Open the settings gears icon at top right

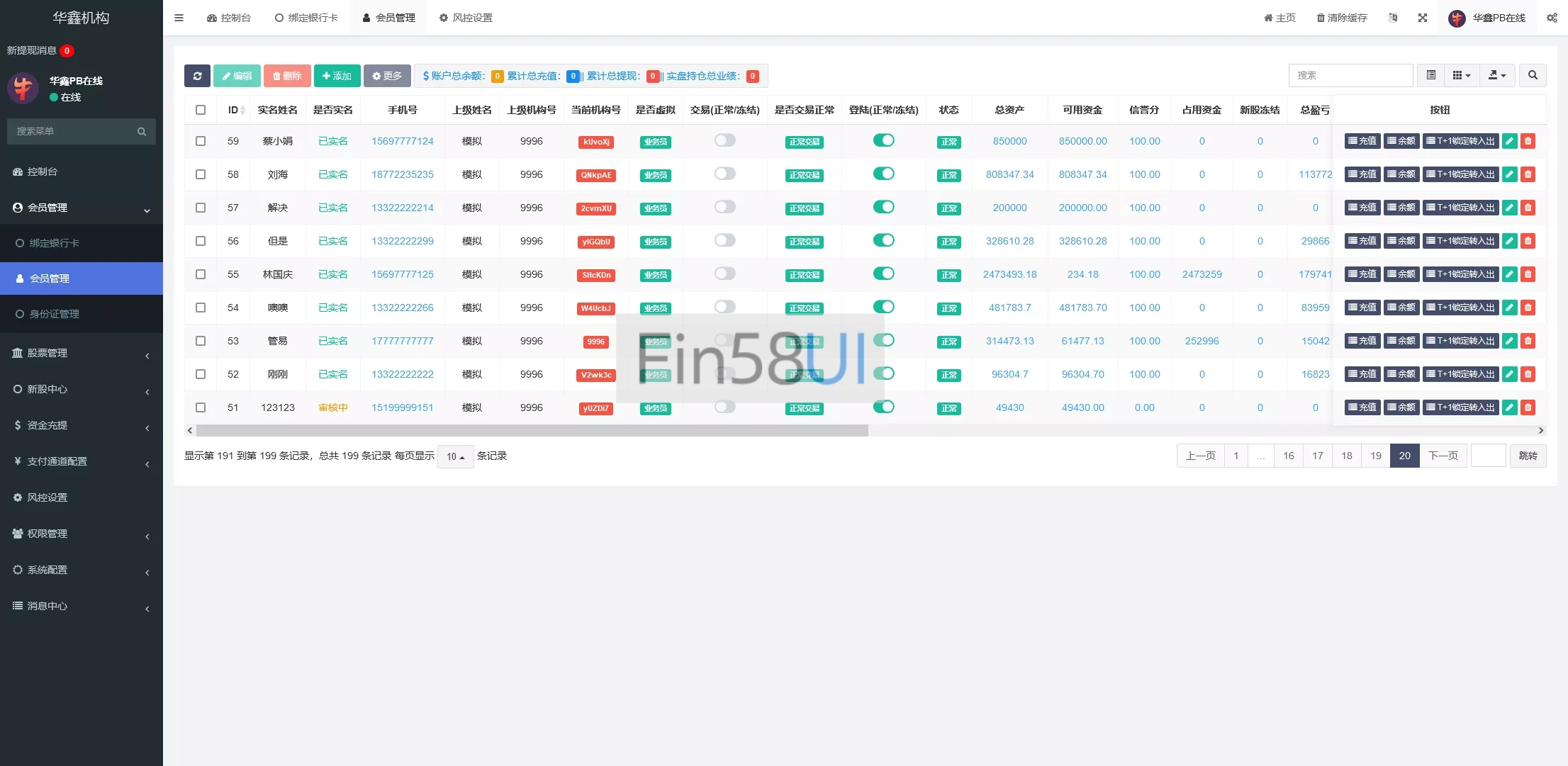1552,18
